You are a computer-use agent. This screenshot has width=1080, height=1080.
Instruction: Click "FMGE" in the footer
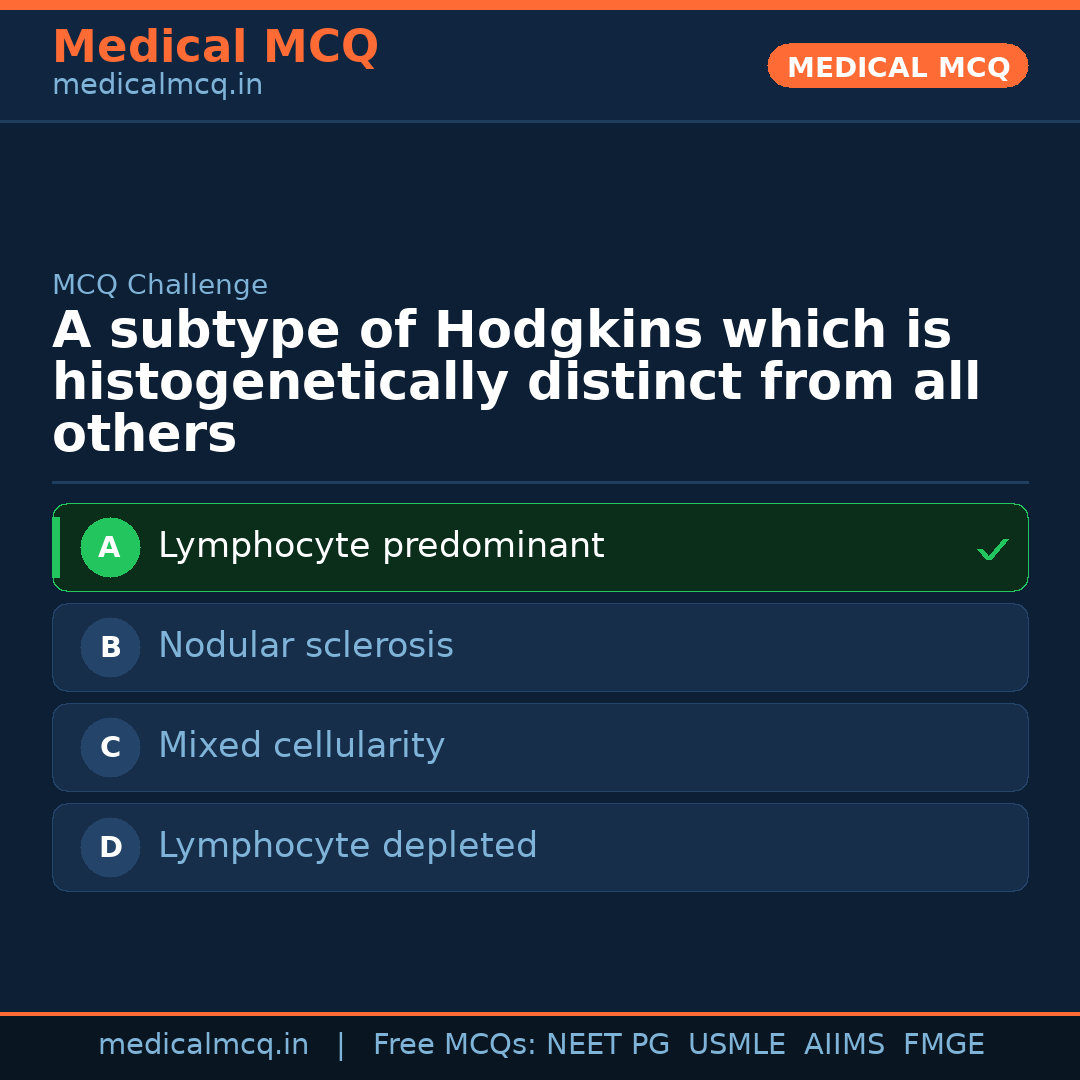(x=943, y=1045)
